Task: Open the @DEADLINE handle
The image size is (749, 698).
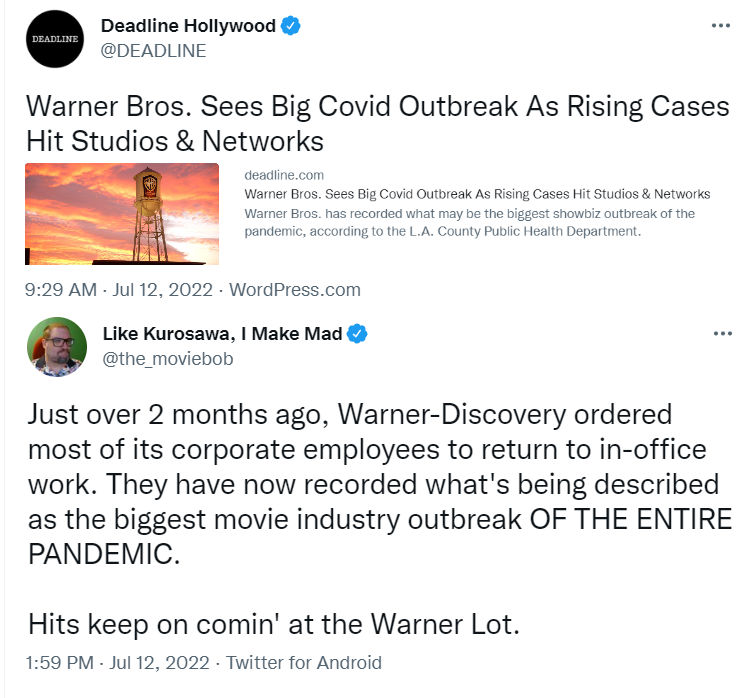Action: tap(153, 51)
